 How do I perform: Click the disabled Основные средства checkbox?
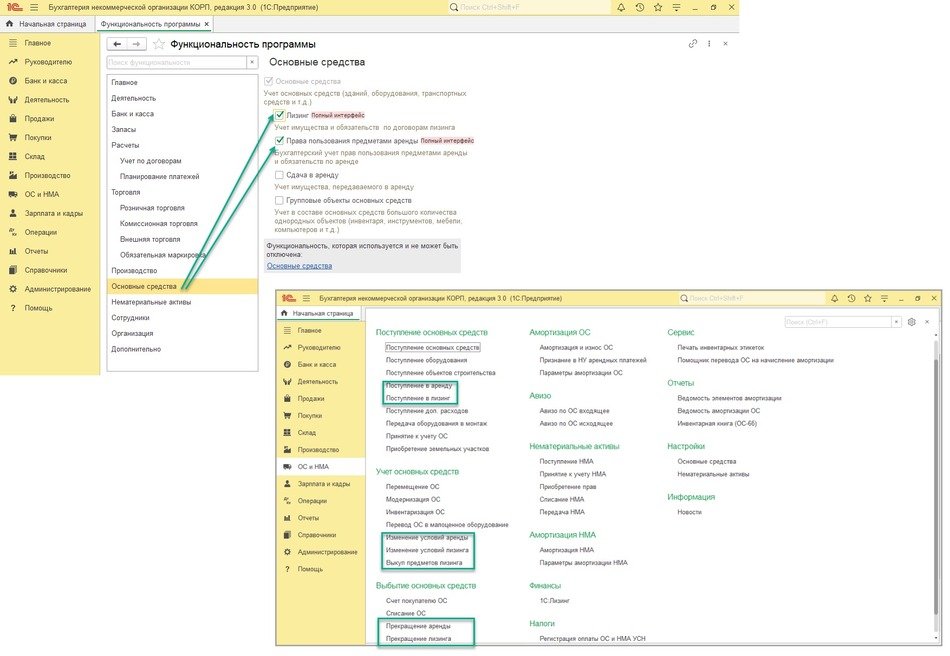[x=268, y=81]
